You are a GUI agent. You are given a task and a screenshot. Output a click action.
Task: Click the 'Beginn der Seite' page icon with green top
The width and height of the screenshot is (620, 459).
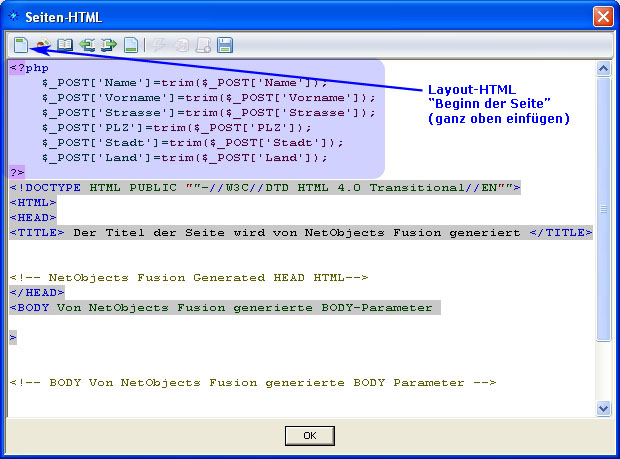21,45
